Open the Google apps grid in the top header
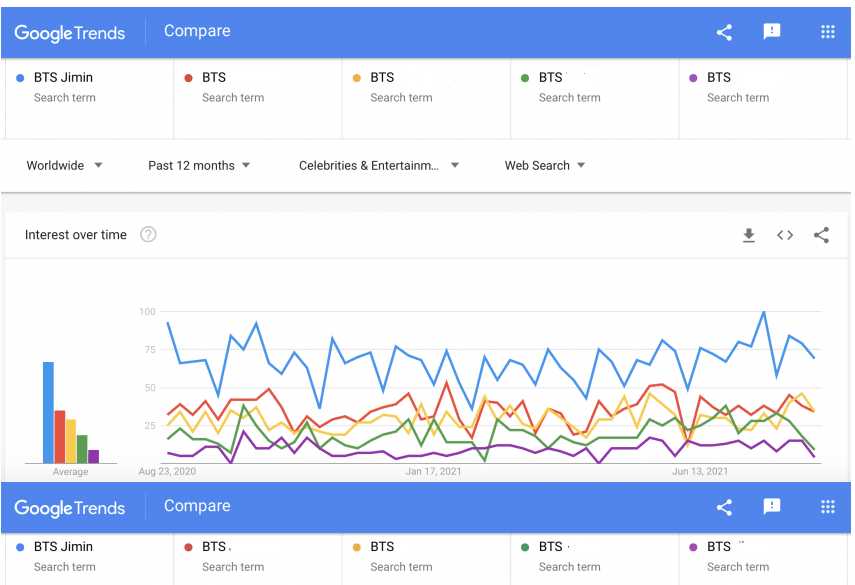The image size is (855, 585). coord(828,32)
